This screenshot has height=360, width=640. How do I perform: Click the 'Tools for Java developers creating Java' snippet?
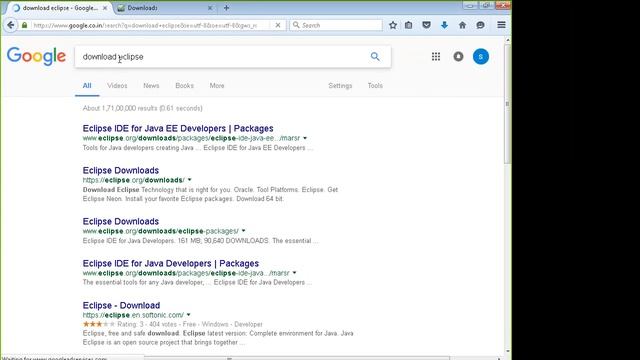(x=198, y=148)
